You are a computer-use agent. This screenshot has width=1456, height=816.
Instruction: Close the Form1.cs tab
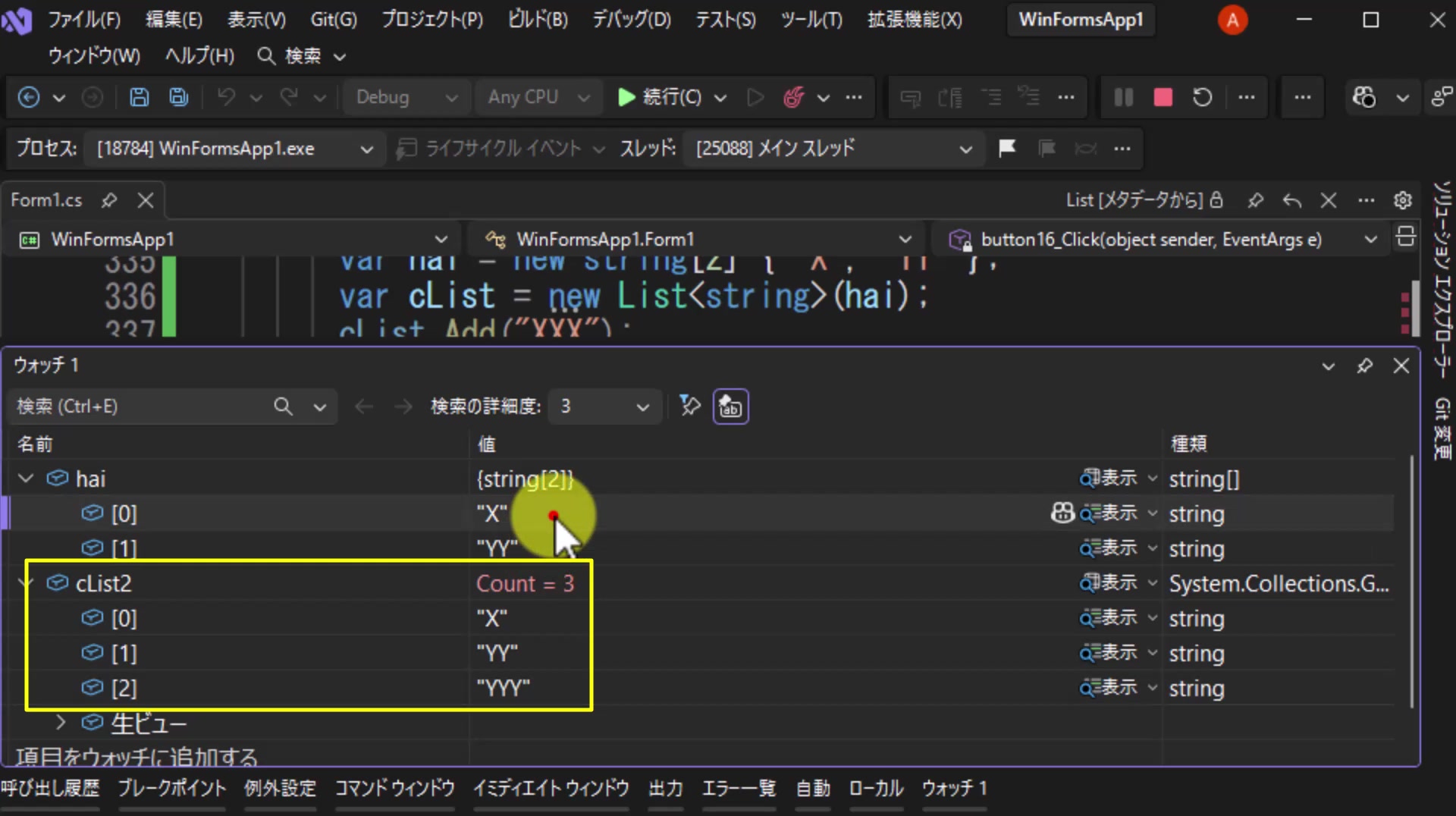[146, 200]
